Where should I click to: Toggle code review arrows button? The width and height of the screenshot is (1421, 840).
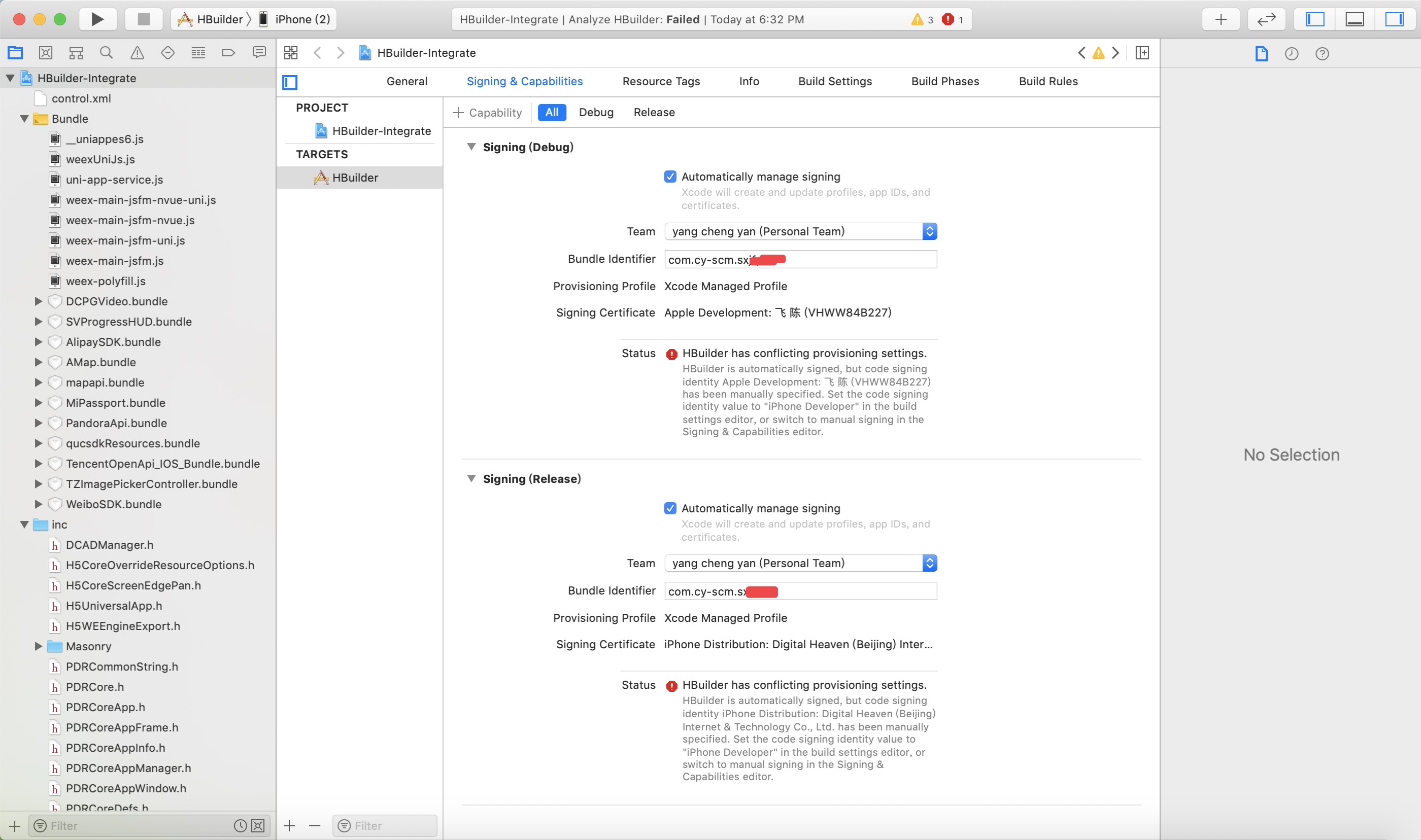1266,19
